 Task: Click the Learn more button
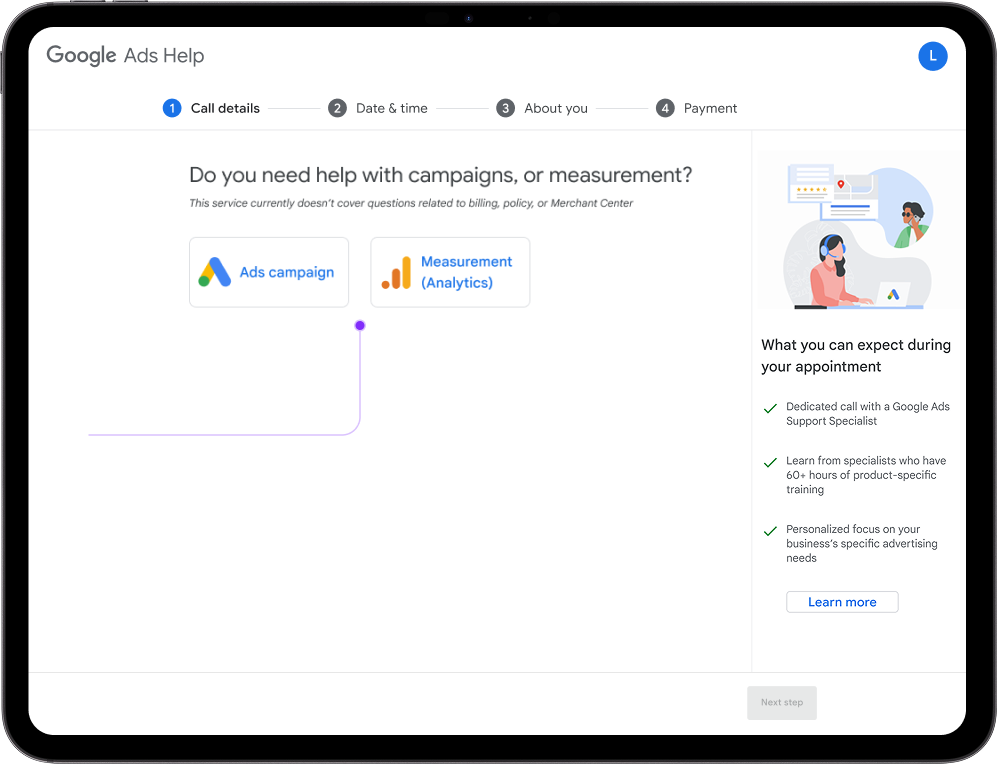tap(842, 602)
